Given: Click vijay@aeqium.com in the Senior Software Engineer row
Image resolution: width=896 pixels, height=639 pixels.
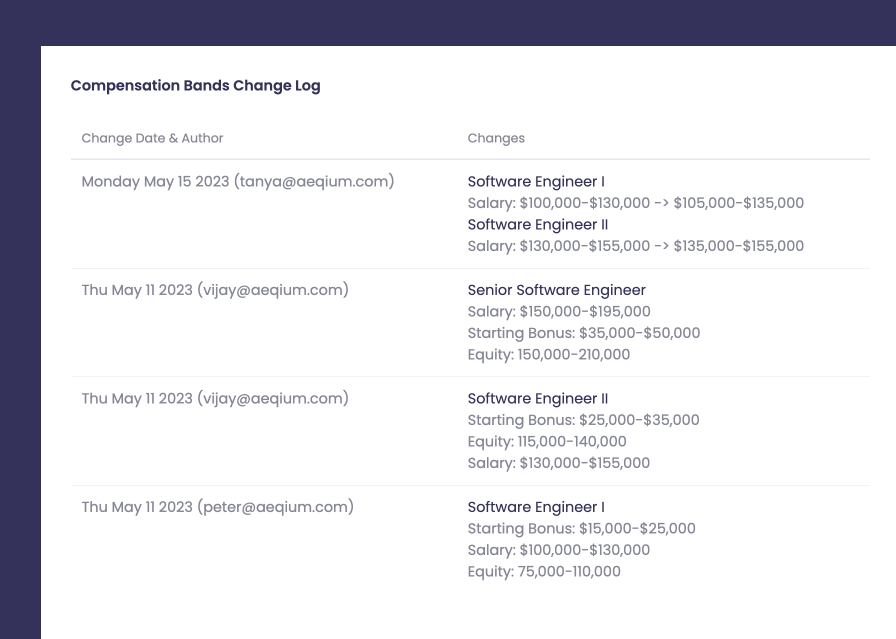Looking at the screenshot, I should (x=272, y=289).
